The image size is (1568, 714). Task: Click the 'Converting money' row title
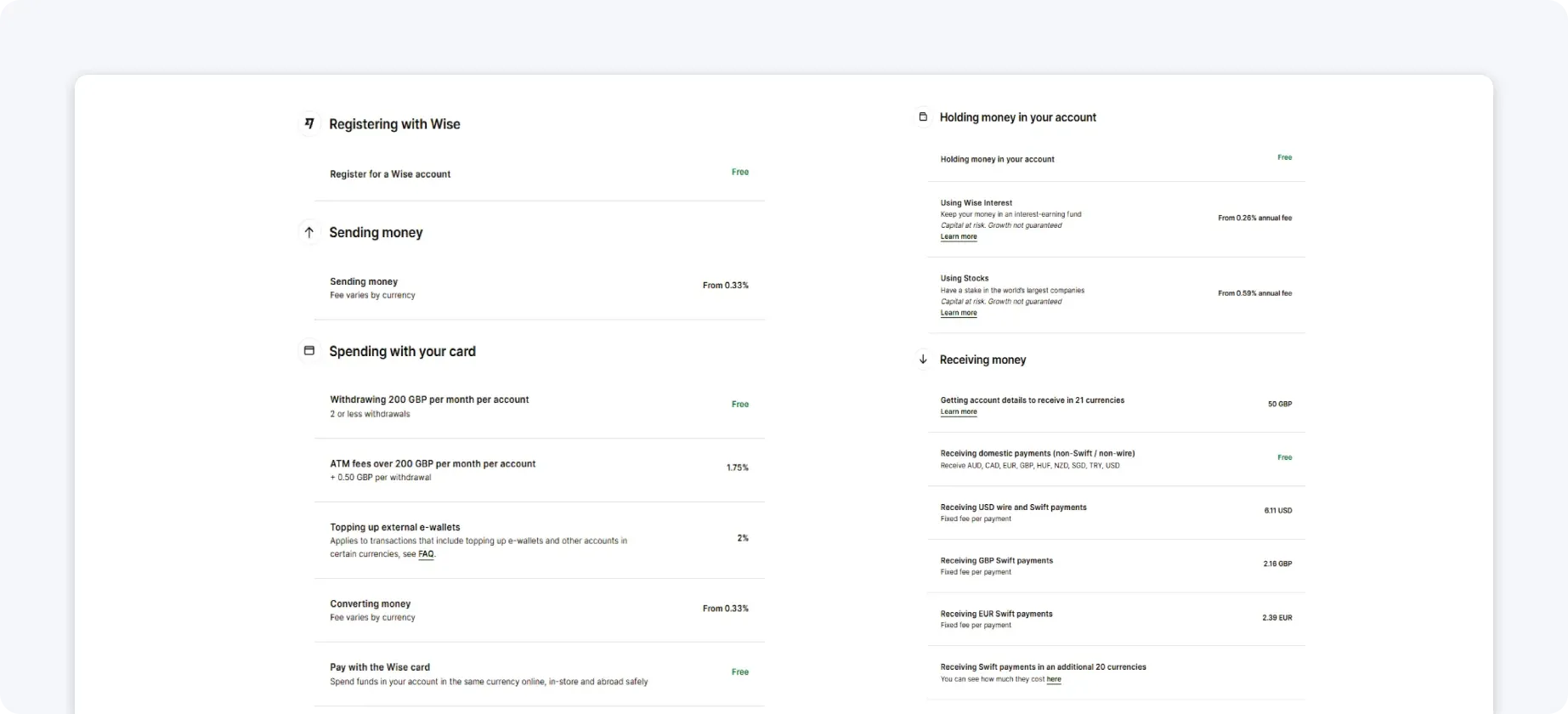click(x=371, y=604)
